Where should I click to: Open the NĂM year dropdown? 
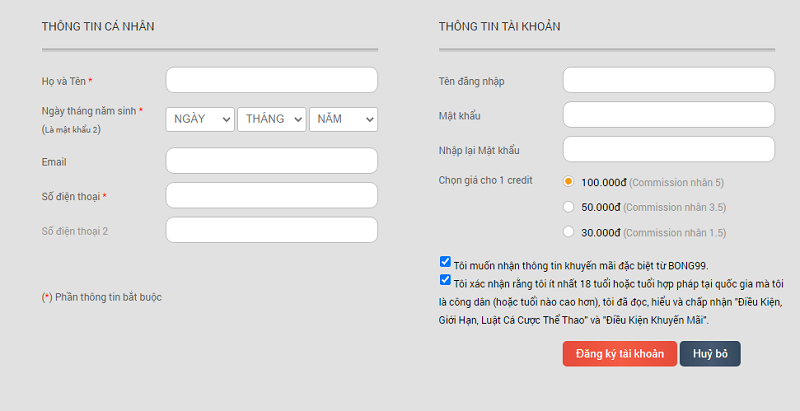point(343,119)
